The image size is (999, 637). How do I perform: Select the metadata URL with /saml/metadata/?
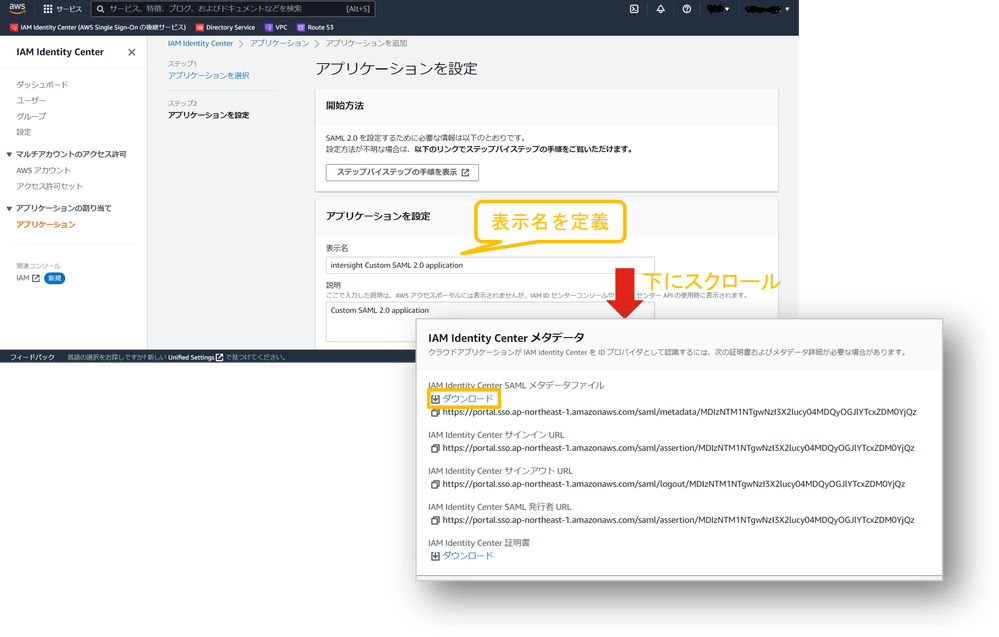pos(679,412)
